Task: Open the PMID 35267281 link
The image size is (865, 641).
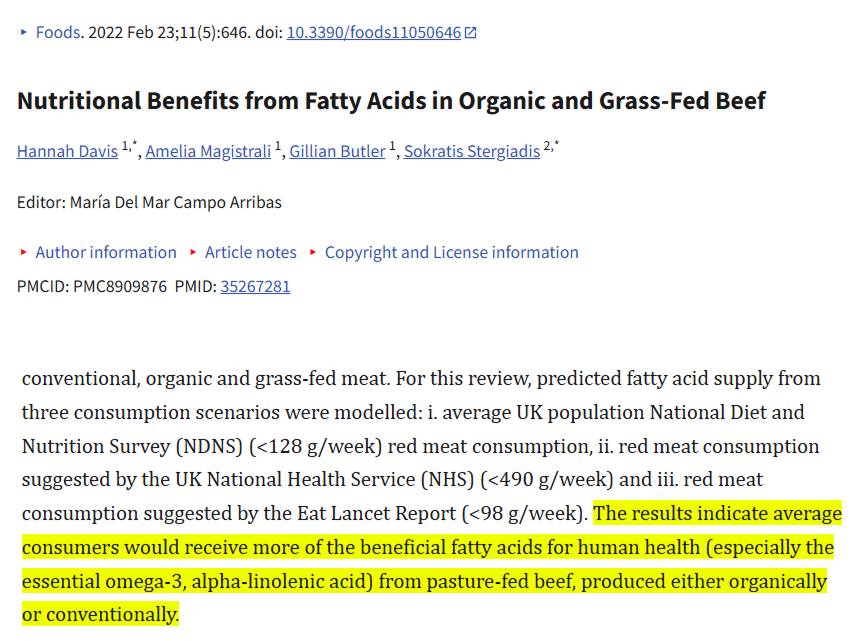Action: pos(255,286)
